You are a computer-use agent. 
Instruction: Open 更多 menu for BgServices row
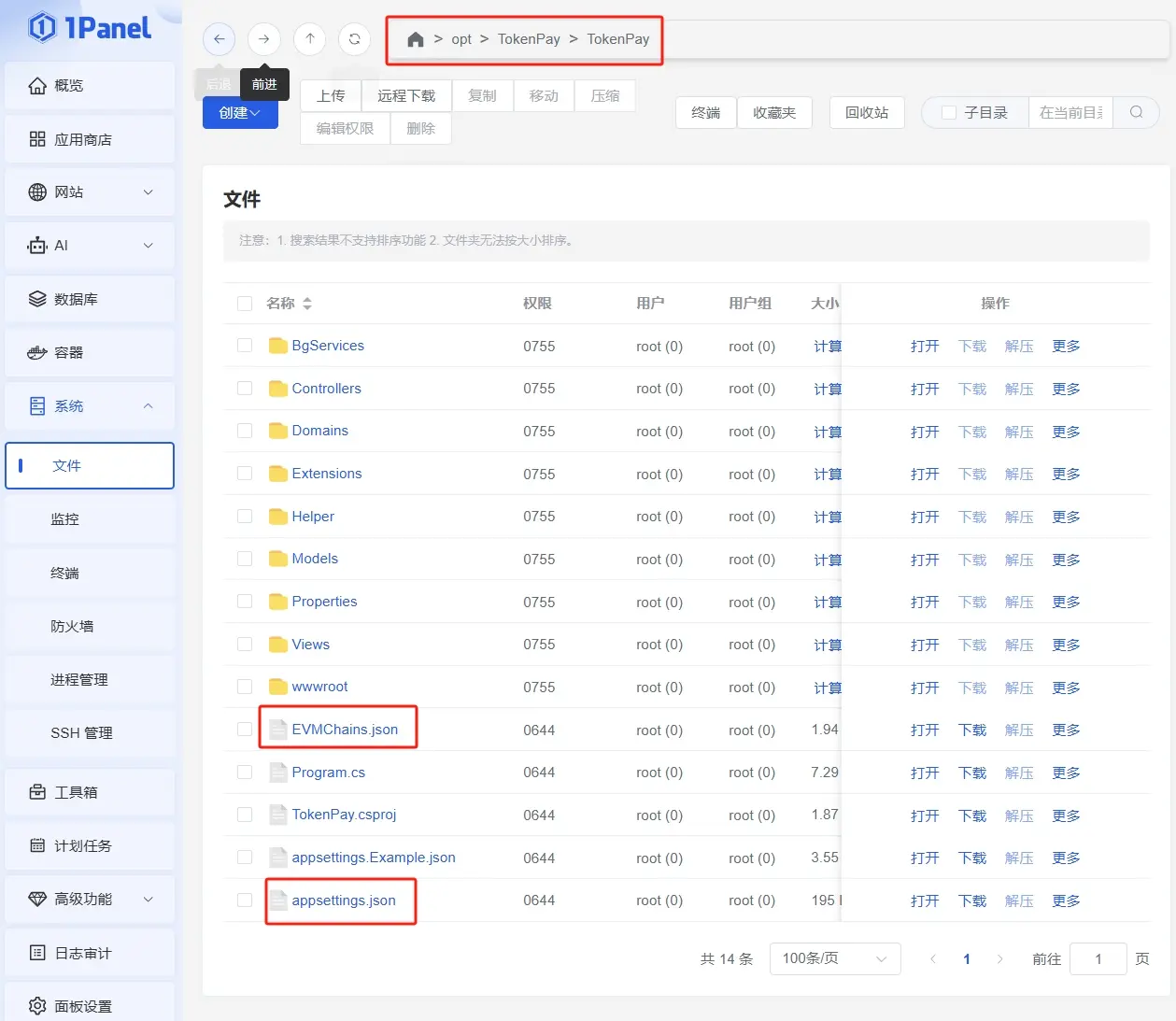point(1066,347)
